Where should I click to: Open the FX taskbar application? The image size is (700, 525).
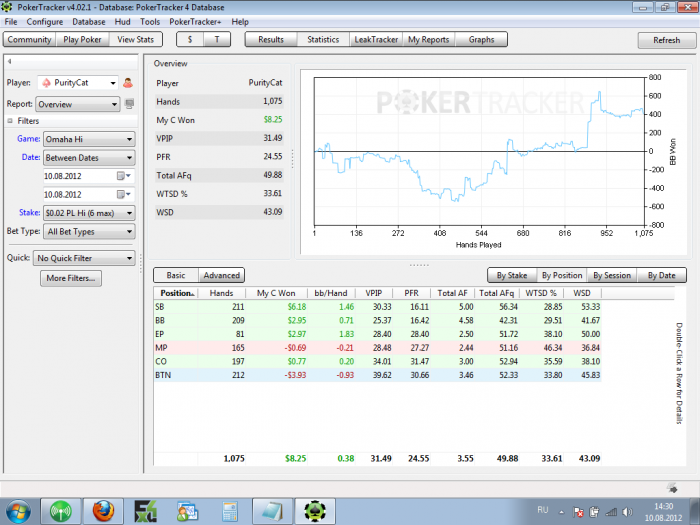point(146,512)
